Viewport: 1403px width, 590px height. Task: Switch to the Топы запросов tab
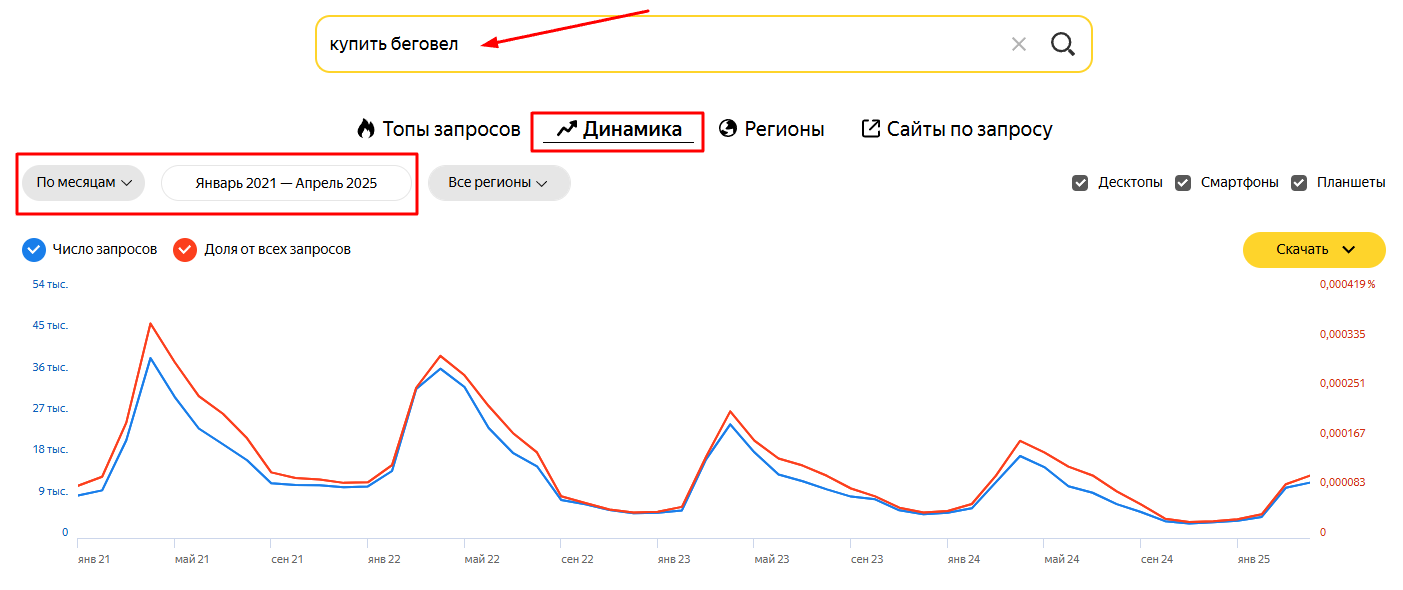pos(438,129)
